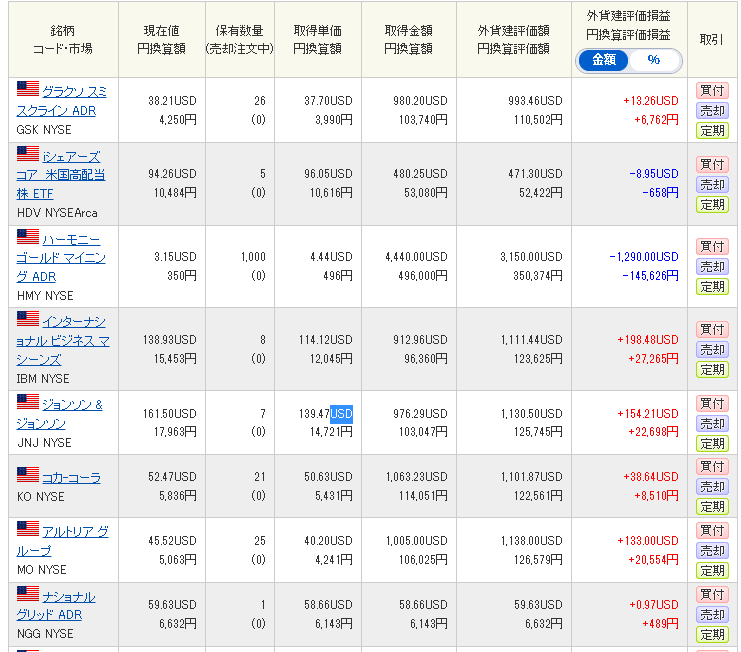This screenshot has height=652, width=741.
Task: Click 売却 button for JNJ row
Action: click(712, 423)
